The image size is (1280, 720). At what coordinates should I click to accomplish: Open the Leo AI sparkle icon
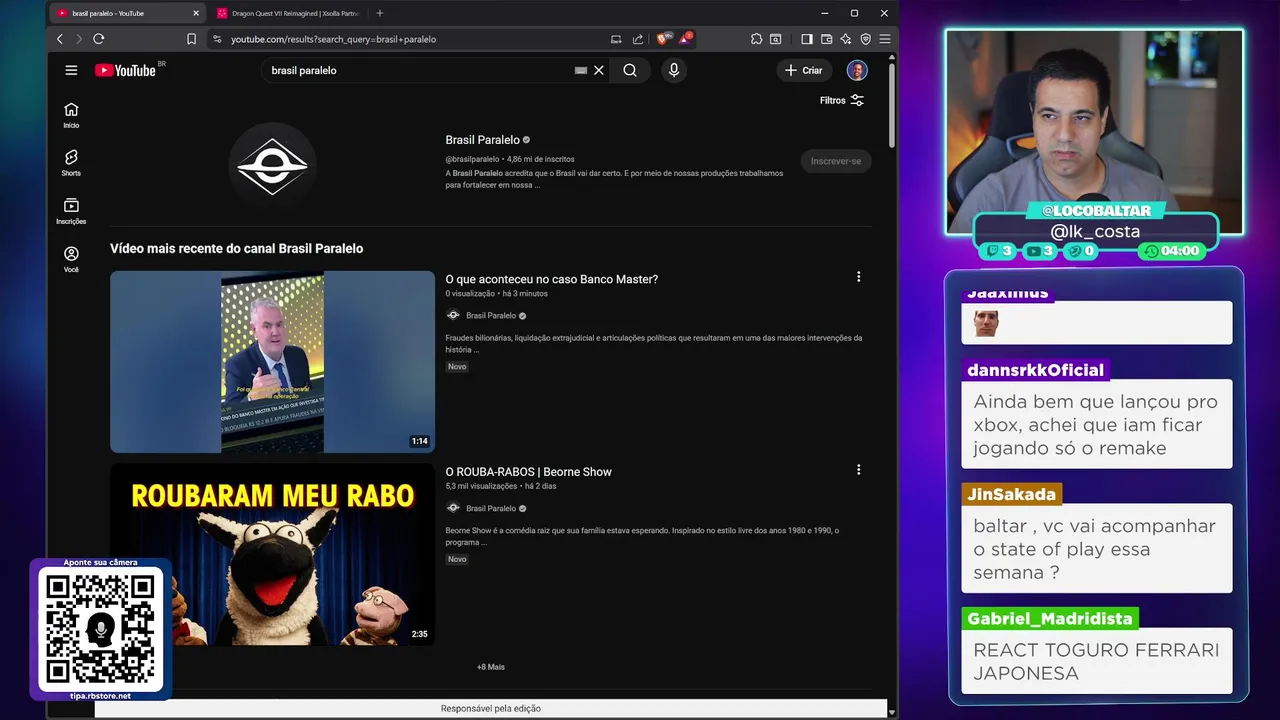click(x=846, y=39)
